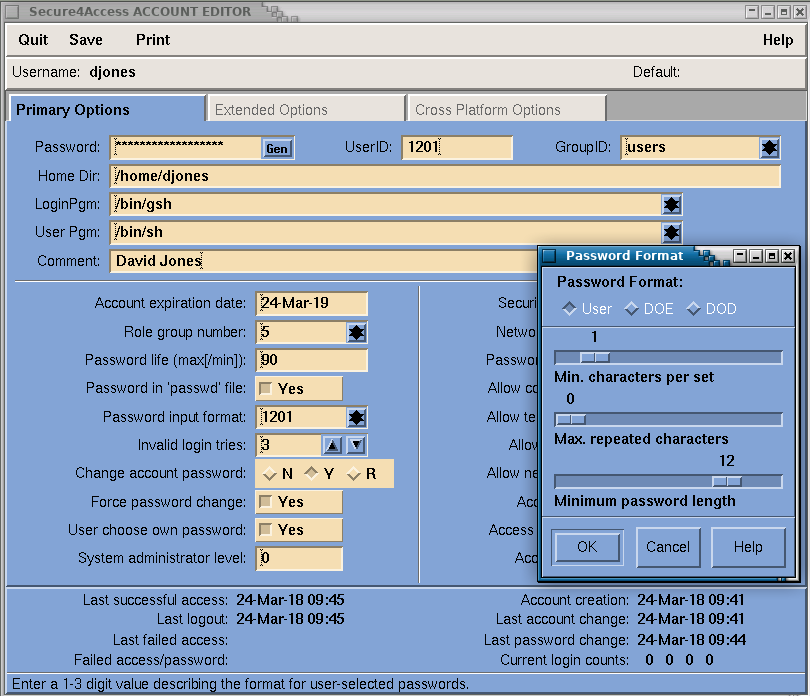Open the Help menu in the menu bar

click(778, 40)
